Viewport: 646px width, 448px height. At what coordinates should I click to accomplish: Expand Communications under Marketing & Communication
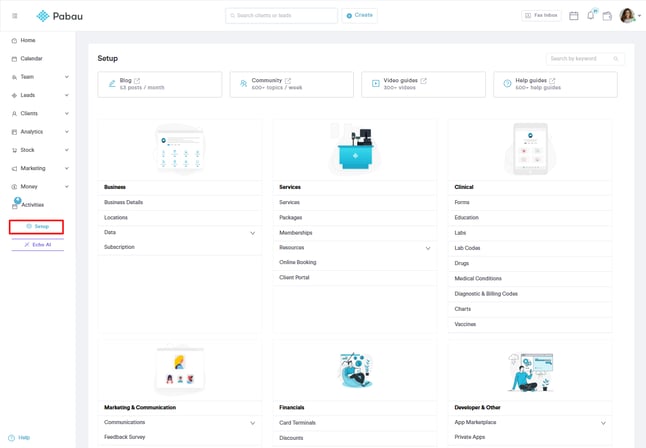coord(252,423)
